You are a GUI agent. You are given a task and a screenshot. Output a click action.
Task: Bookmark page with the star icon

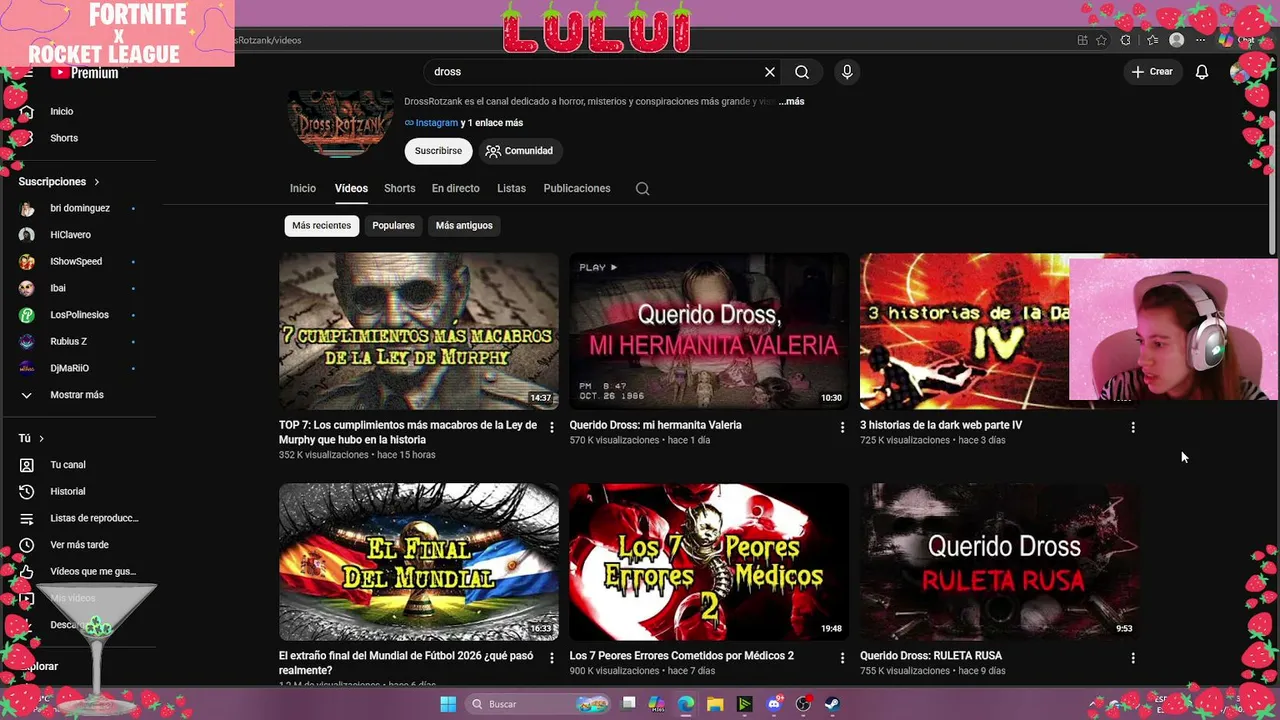1101,40
